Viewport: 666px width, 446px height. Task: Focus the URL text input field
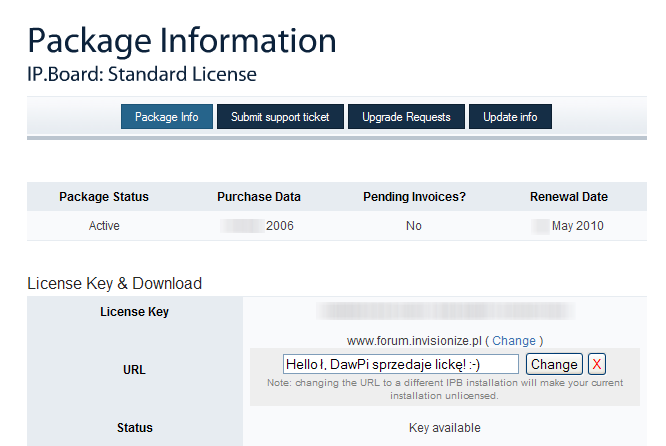pos(400,364)
